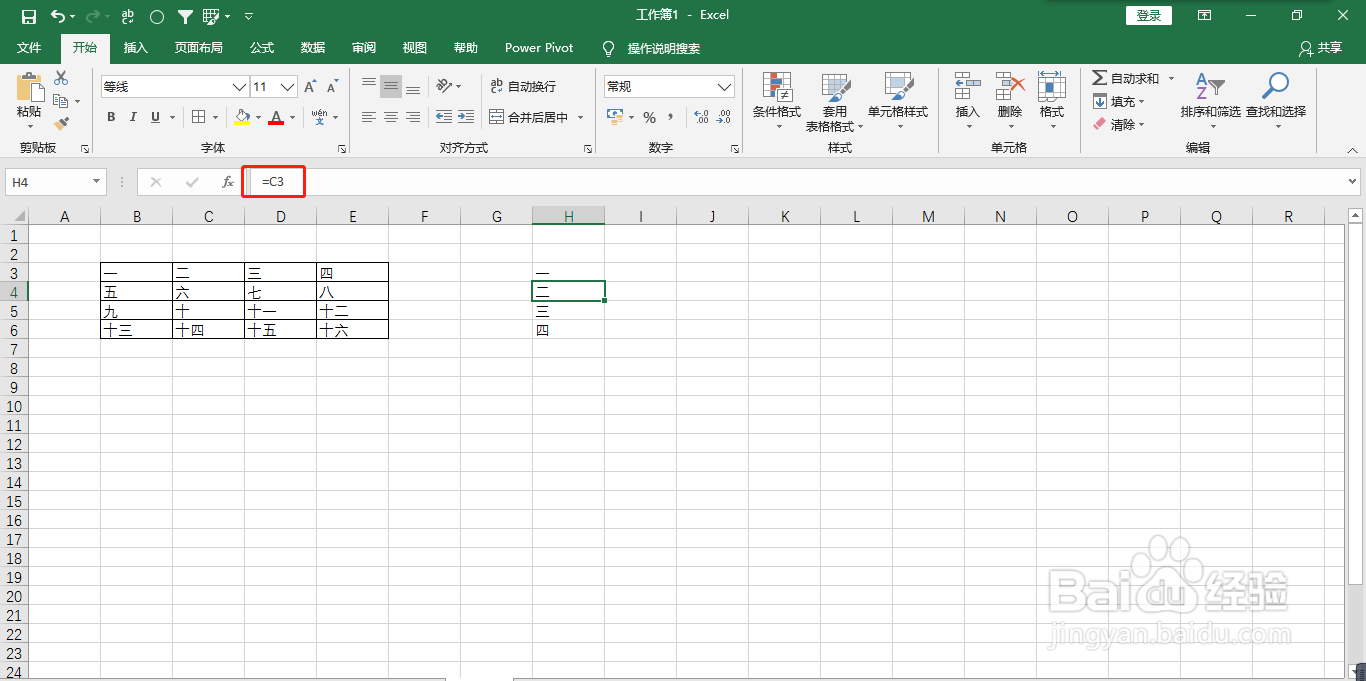This screenshot has height=681, width=1366.
Task: Click the font color red A swatch
Action: tap(276, 118)
